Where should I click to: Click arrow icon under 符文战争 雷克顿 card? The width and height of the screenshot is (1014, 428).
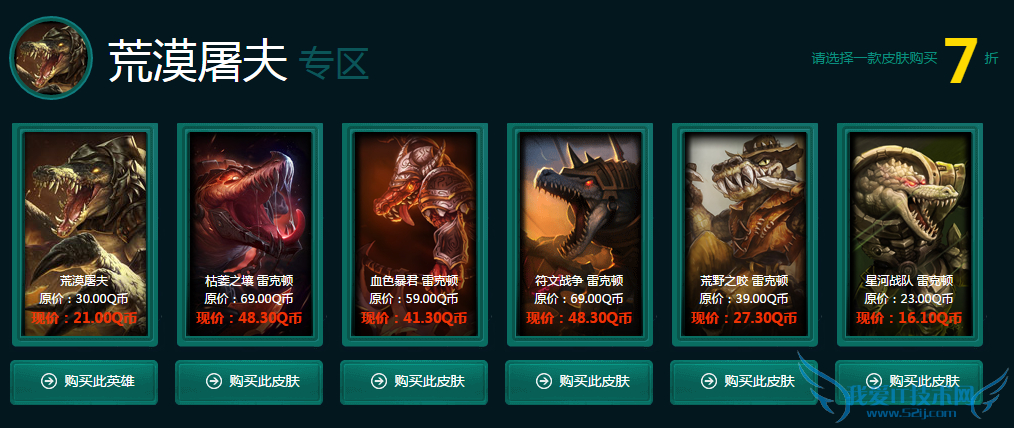[x=544, y=381]
